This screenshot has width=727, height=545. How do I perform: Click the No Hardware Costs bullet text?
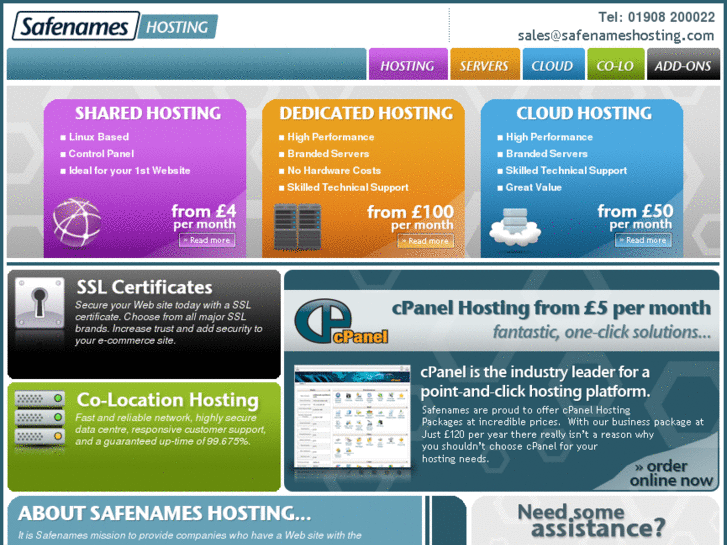tap(334, 170)
